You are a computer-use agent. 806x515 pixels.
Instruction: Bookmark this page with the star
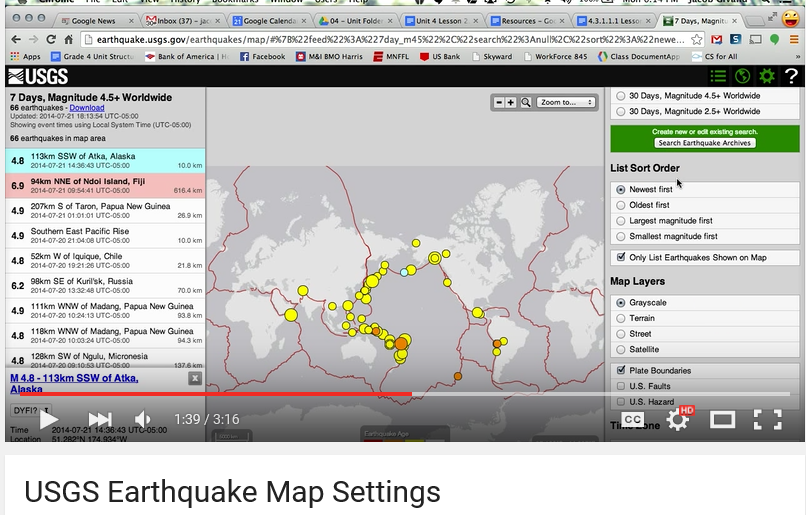click(697, 40)
